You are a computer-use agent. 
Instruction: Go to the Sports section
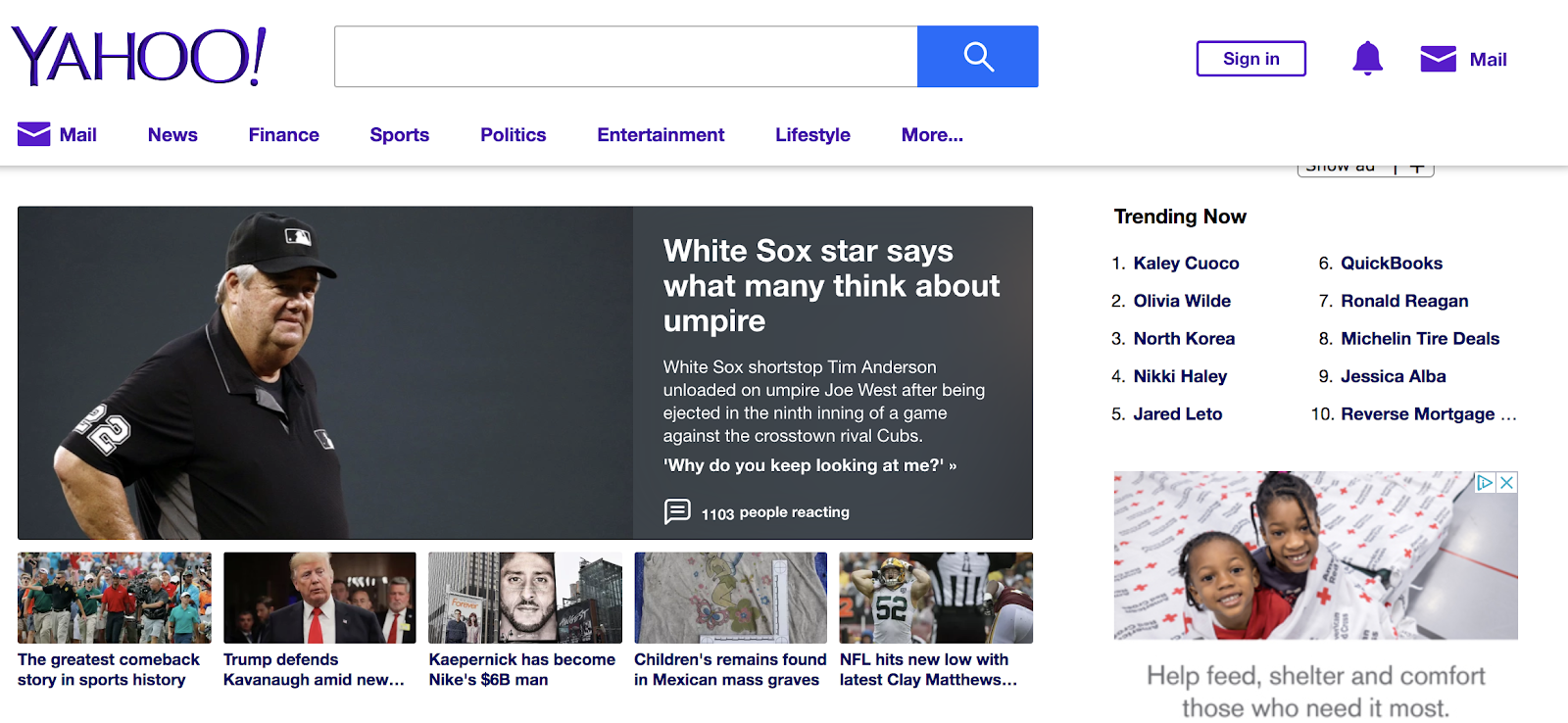[400, 135]
